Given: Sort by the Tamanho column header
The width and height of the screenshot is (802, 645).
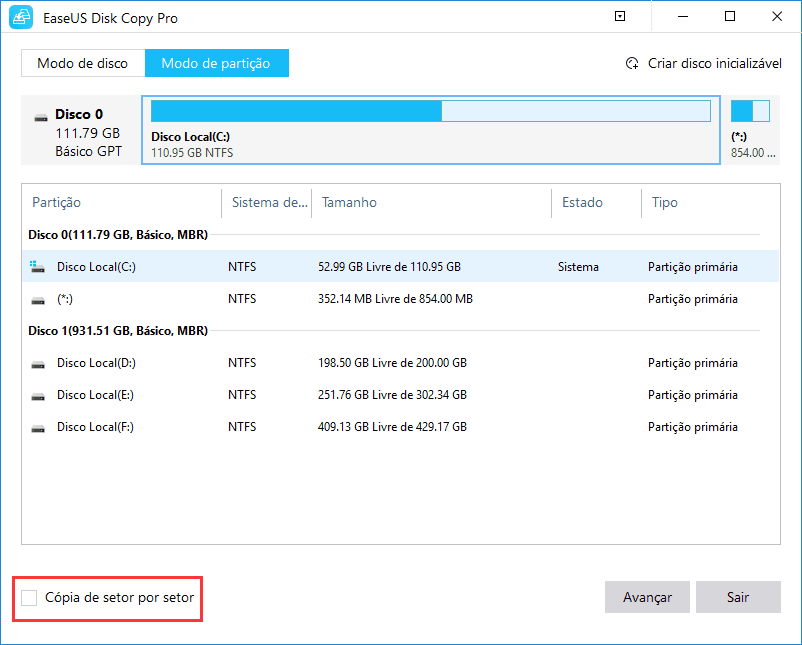Looking at the screenshot, I should (x=349, y=203).
